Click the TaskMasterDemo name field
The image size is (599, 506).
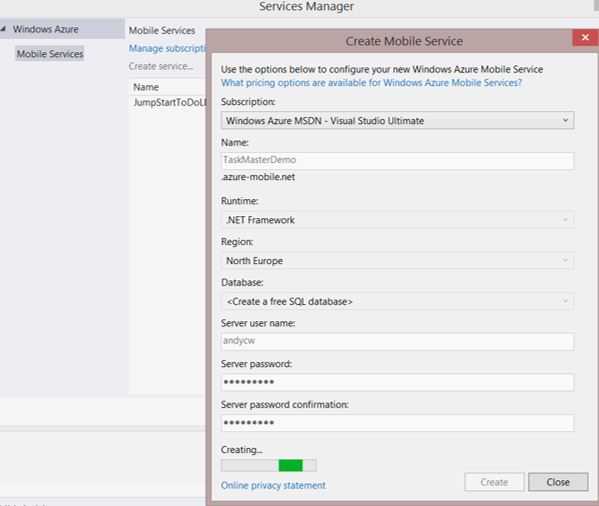[x=397, y=160]
